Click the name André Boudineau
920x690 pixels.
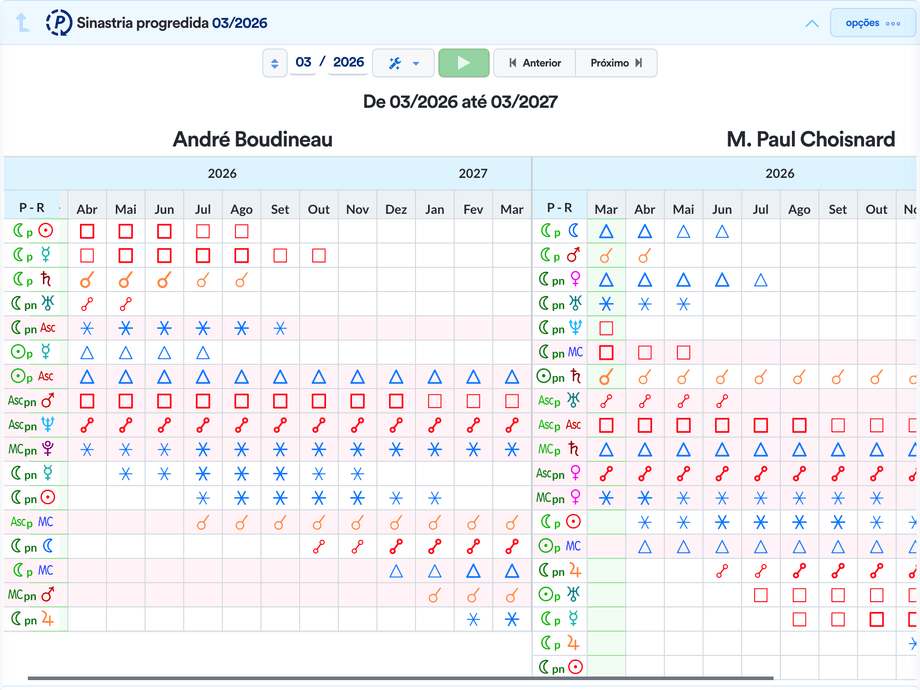pyautogui.click(x=252, y=140)
